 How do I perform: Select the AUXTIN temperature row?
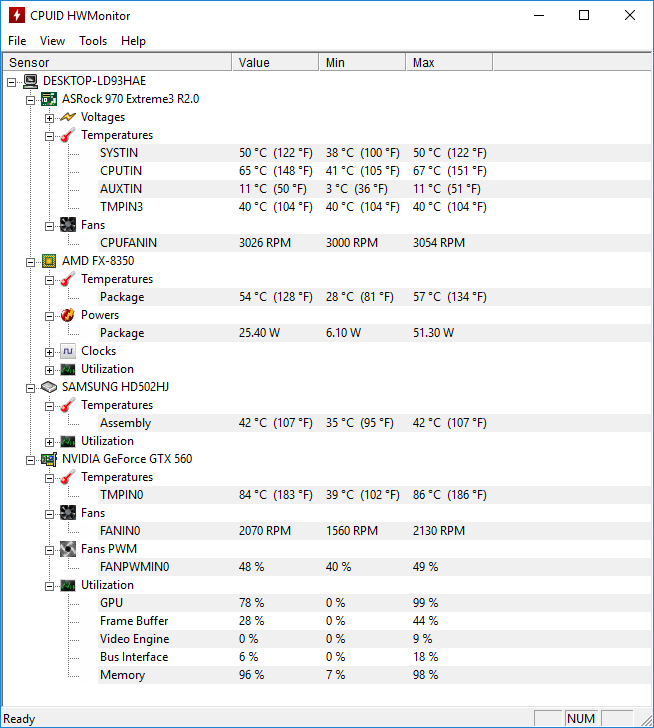click(x=374, y=189)
